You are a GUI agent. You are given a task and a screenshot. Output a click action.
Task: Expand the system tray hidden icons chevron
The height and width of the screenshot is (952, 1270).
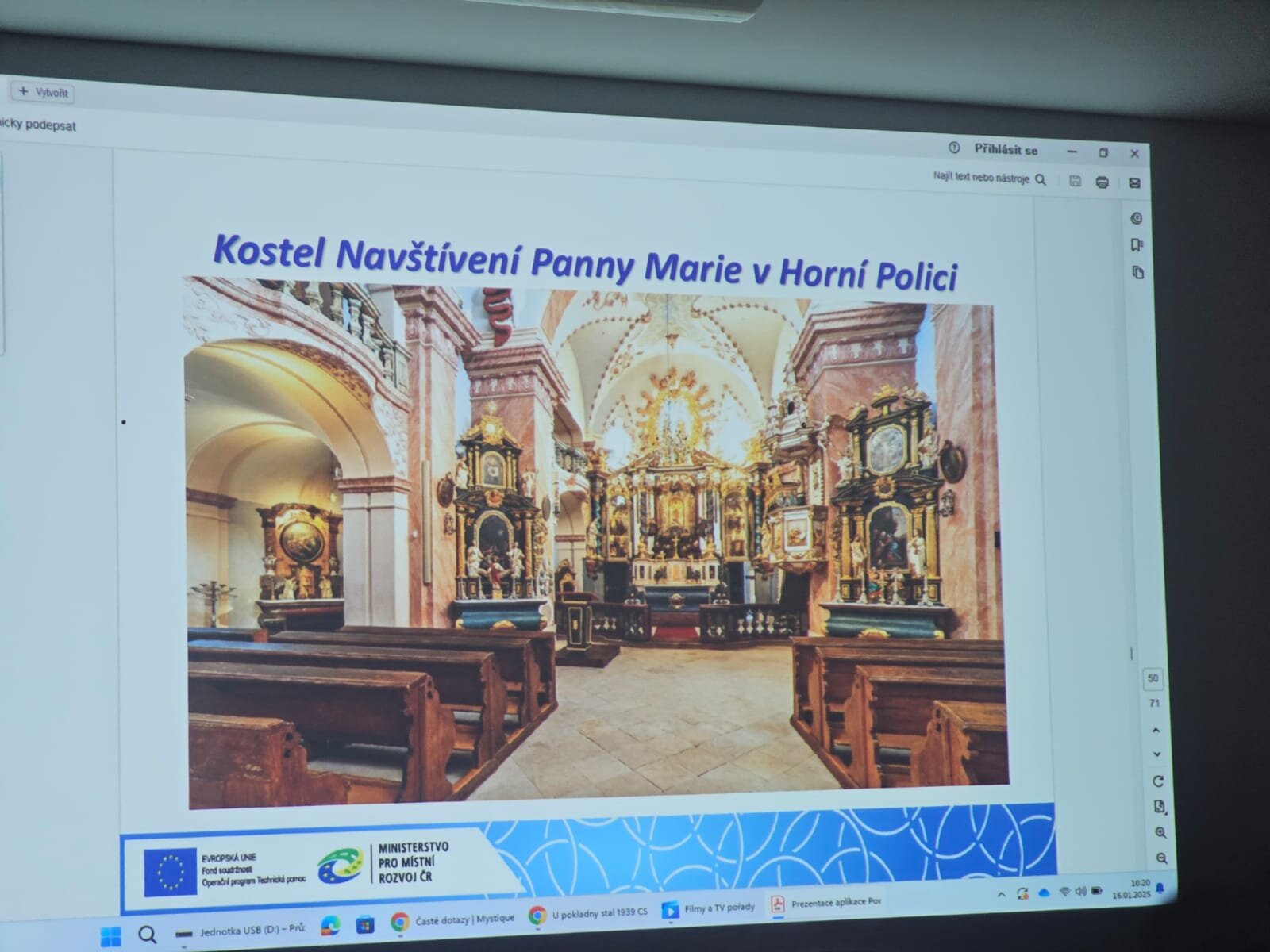click(1001, 895)
